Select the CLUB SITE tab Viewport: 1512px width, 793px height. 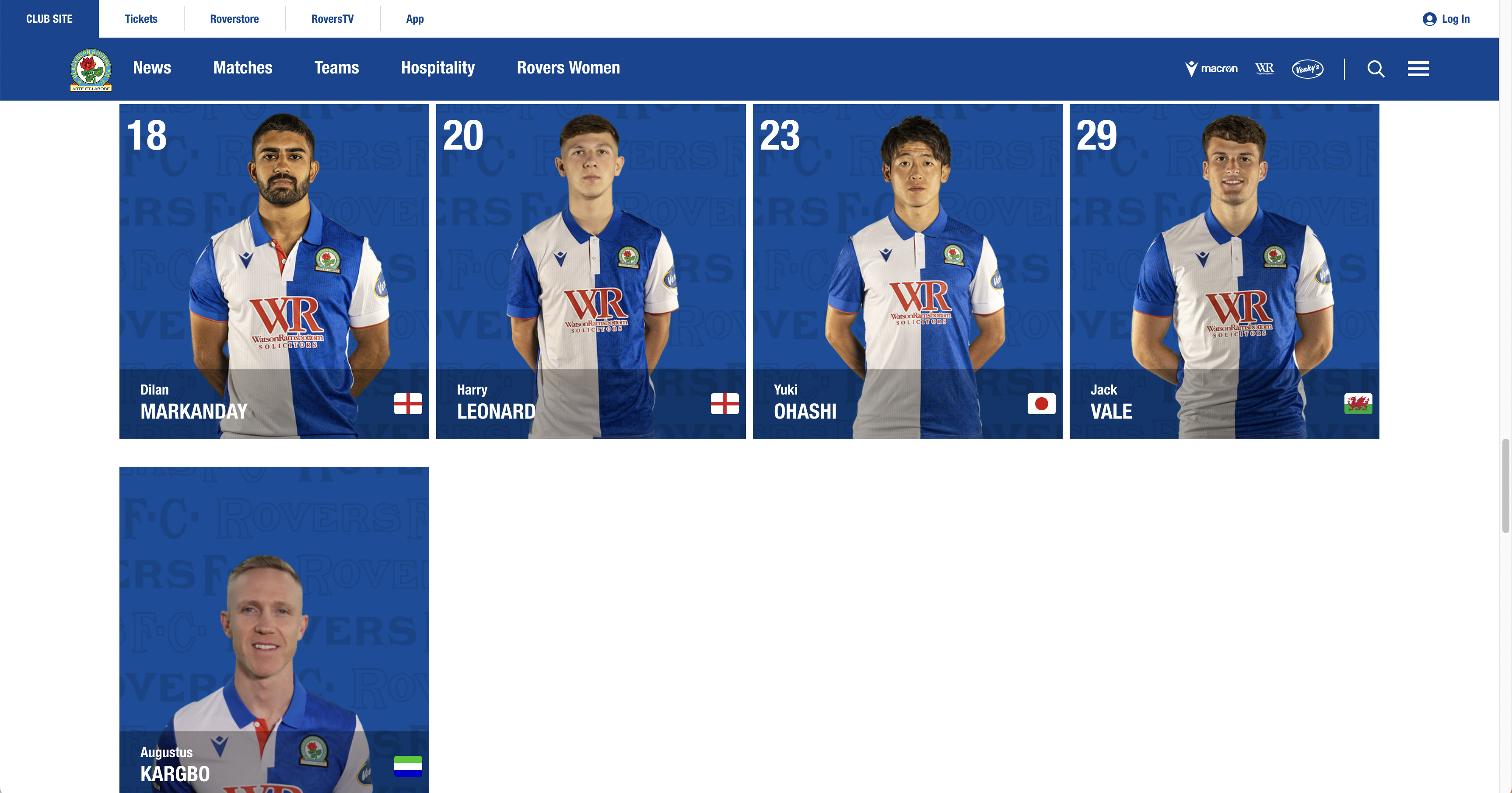(49, 19)
